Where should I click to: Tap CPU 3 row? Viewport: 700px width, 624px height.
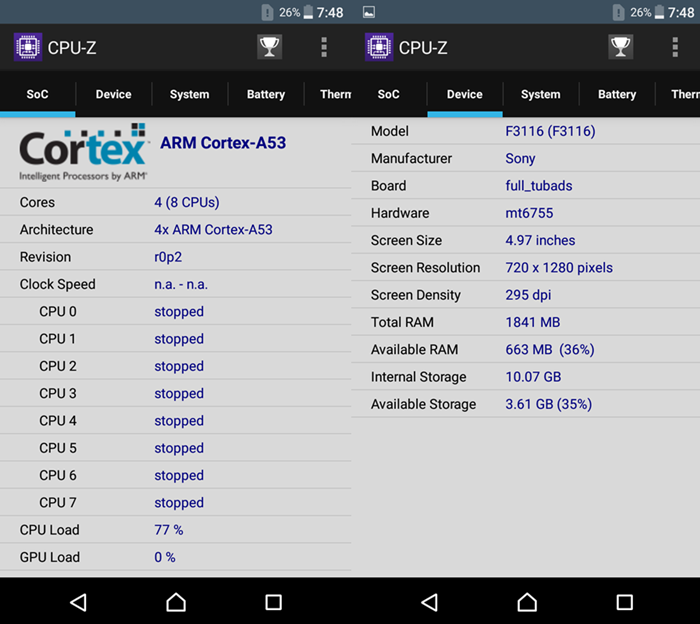(175, 393)
